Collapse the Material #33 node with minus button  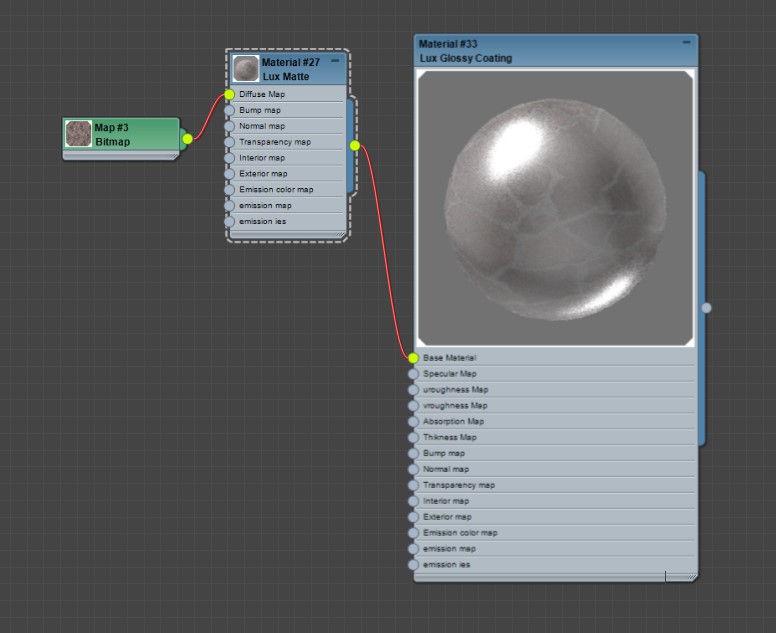click(686, 43)
